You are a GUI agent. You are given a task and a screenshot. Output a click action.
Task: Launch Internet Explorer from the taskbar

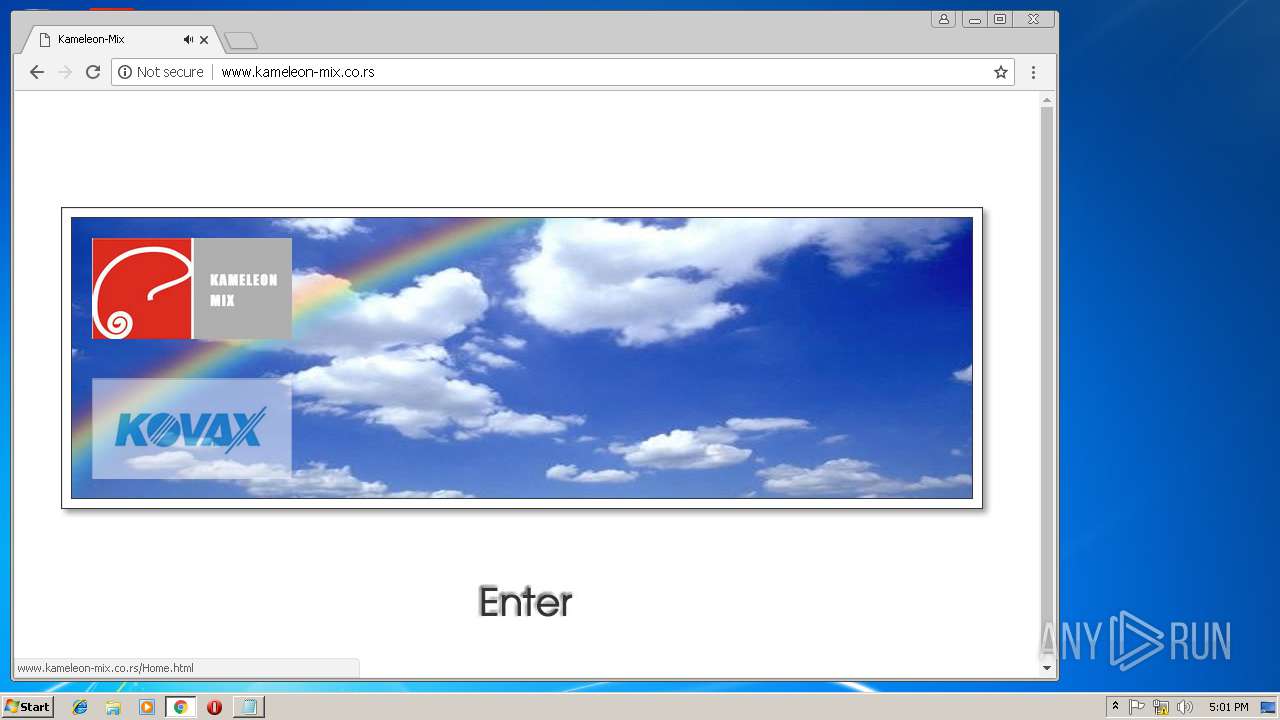pos(80,707)
